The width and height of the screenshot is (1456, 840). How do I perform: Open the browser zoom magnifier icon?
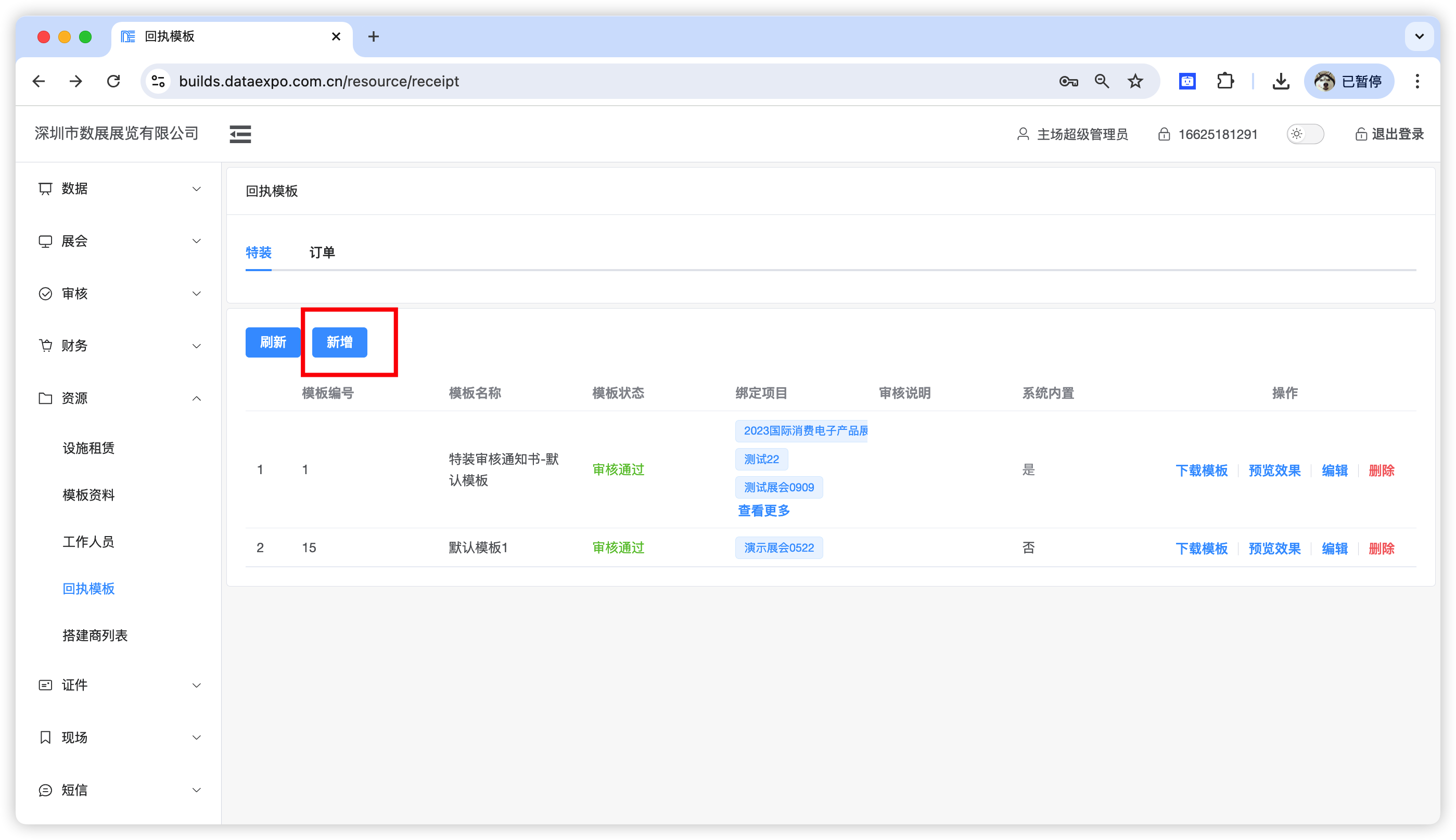point(1102,81)
